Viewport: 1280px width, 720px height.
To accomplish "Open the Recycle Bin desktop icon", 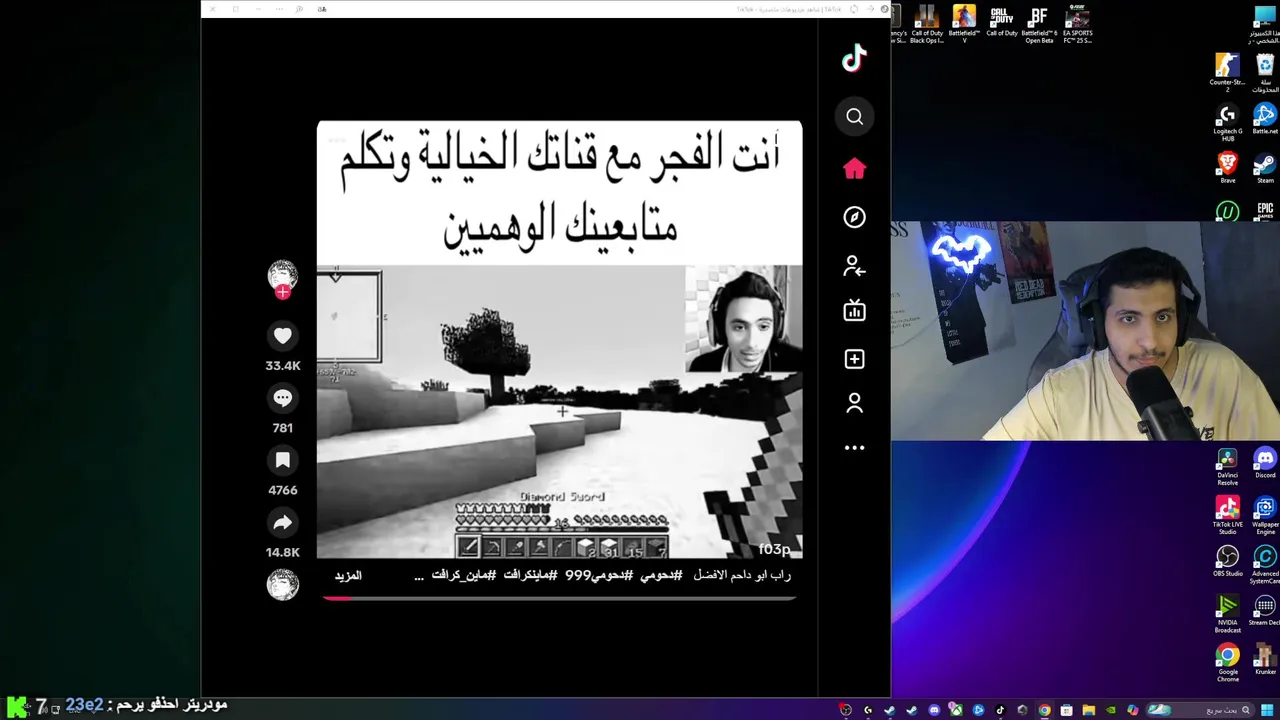I will pyautogui.click(x=1265, y=73).
